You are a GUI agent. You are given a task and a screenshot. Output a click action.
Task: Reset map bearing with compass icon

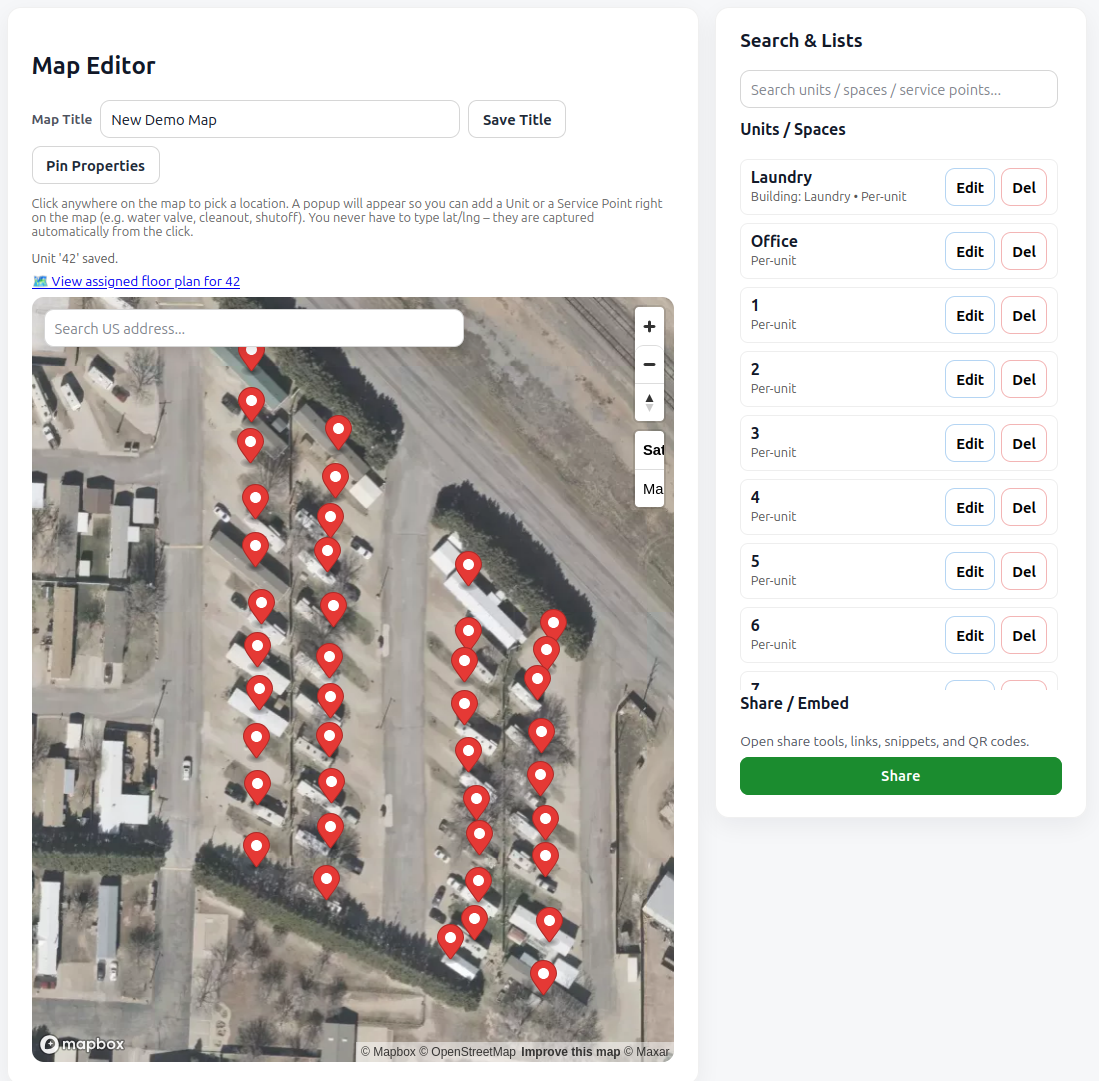(x=649, y=402)
